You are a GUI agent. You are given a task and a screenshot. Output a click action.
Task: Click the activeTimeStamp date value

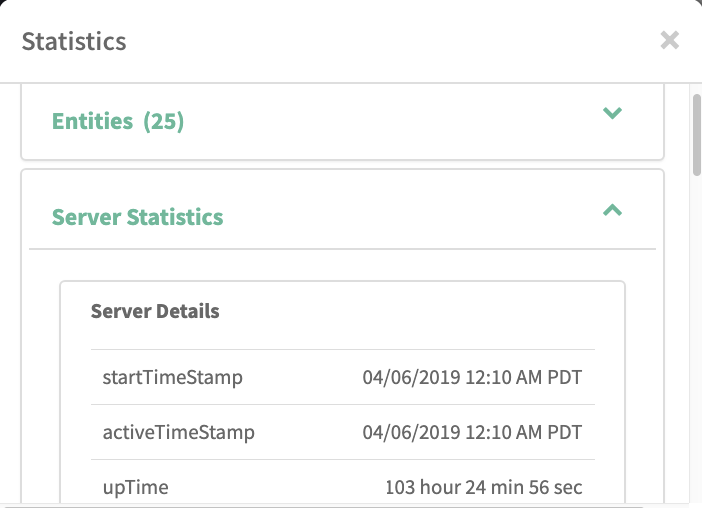pyautogui.click(x=472, y=432)
